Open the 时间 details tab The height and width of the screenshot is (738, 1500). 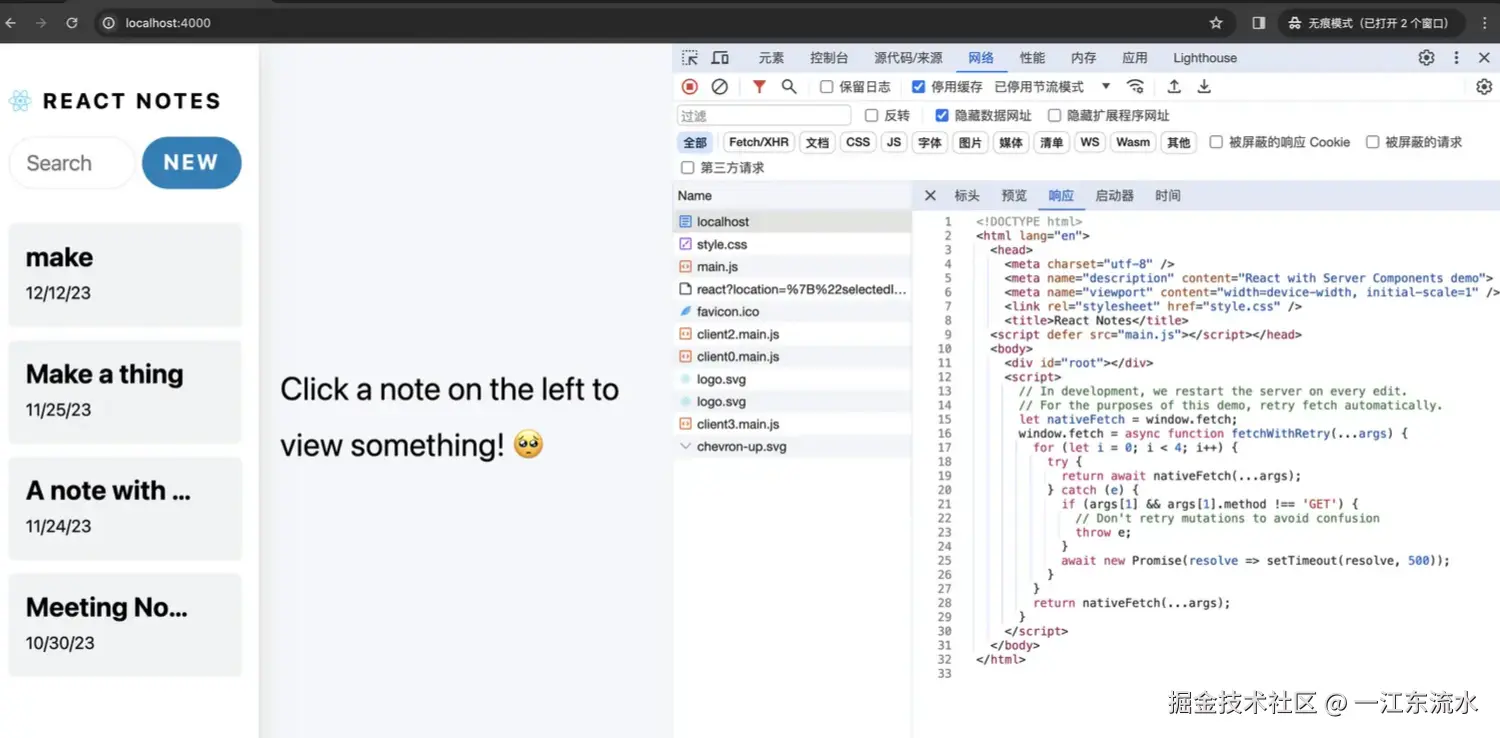click(x=1167, y=196)
